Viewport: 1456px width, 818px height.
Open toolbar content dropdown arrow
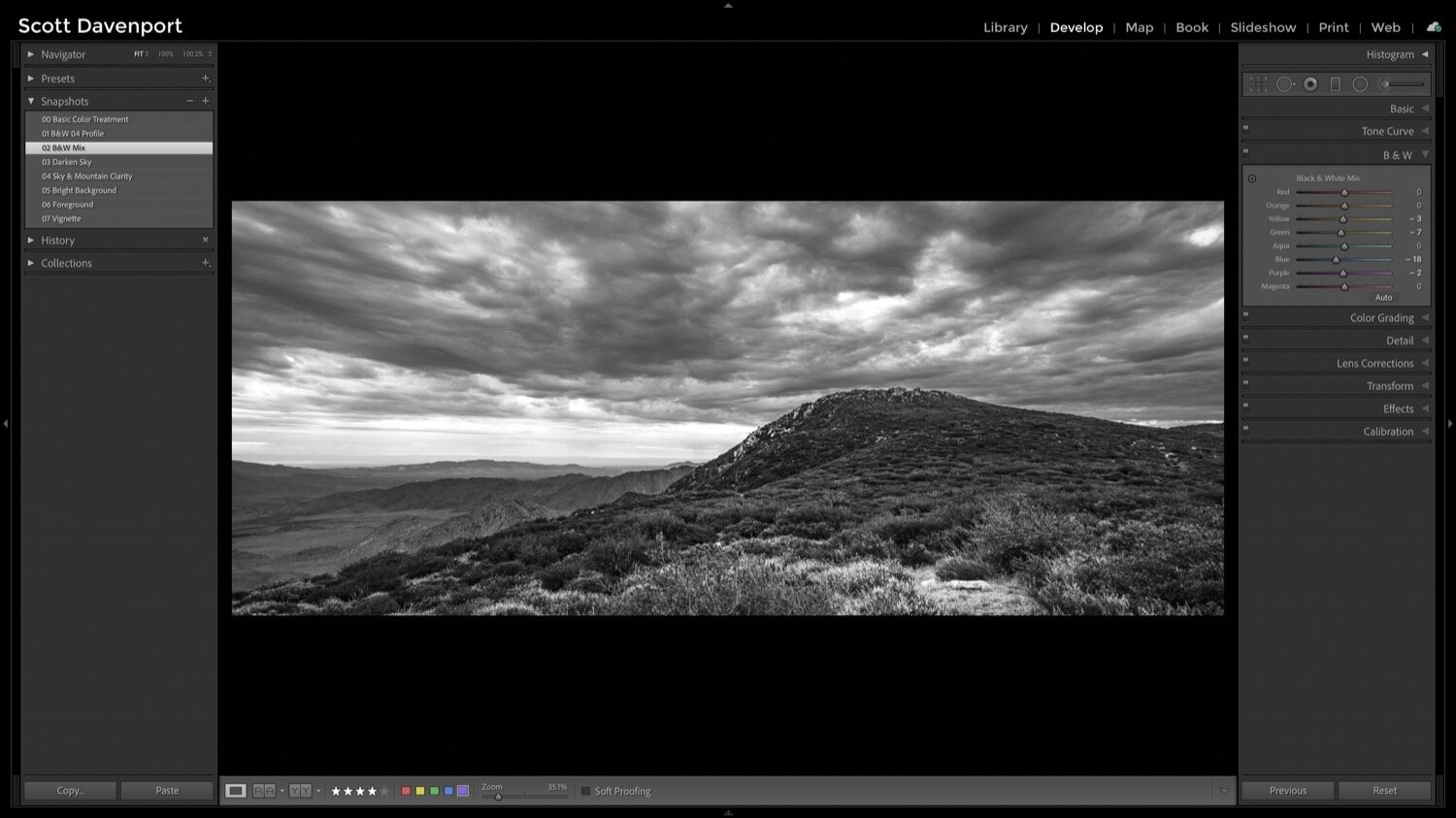pos(1224,791)
